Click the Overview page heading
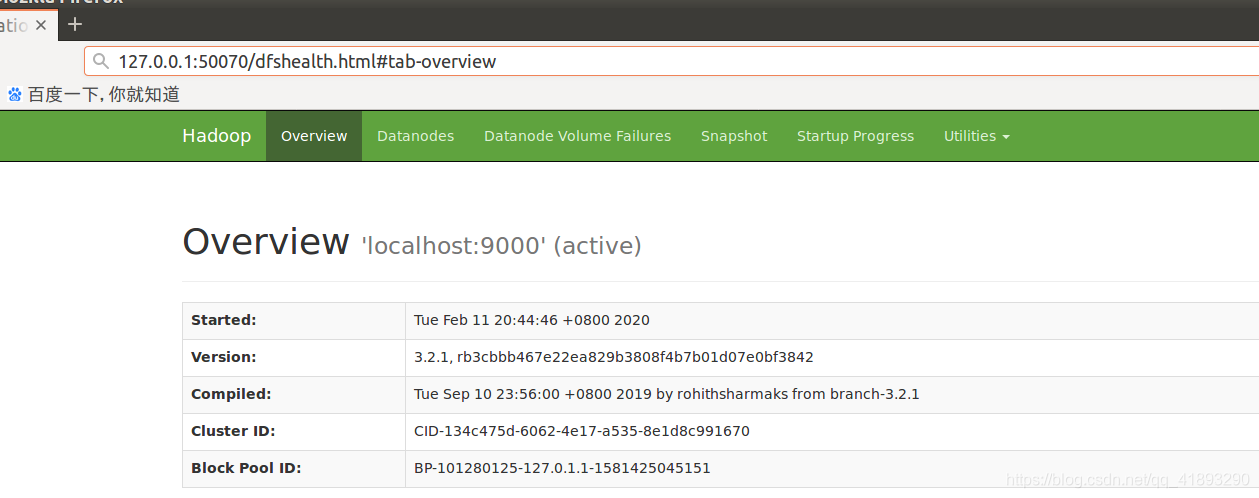This screenshot has height=498, width=1259. (266, 242)
